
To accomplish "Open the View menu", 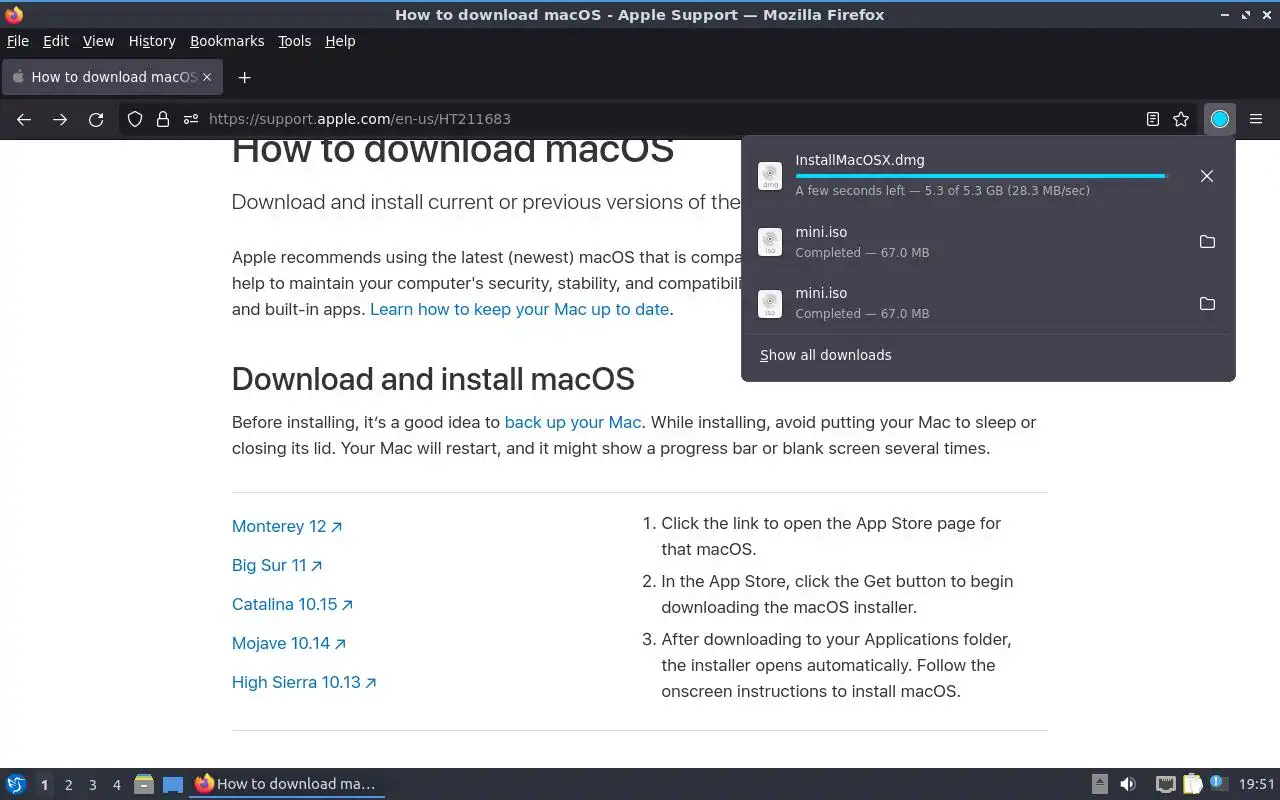I will coord(98,41).
